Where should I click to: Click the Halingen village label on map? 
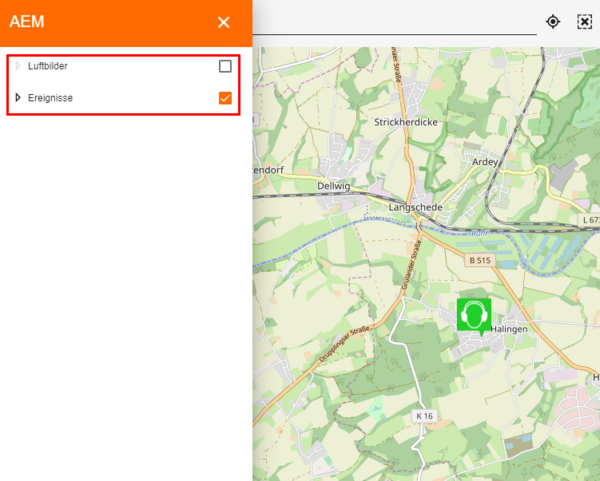(508, 328)
